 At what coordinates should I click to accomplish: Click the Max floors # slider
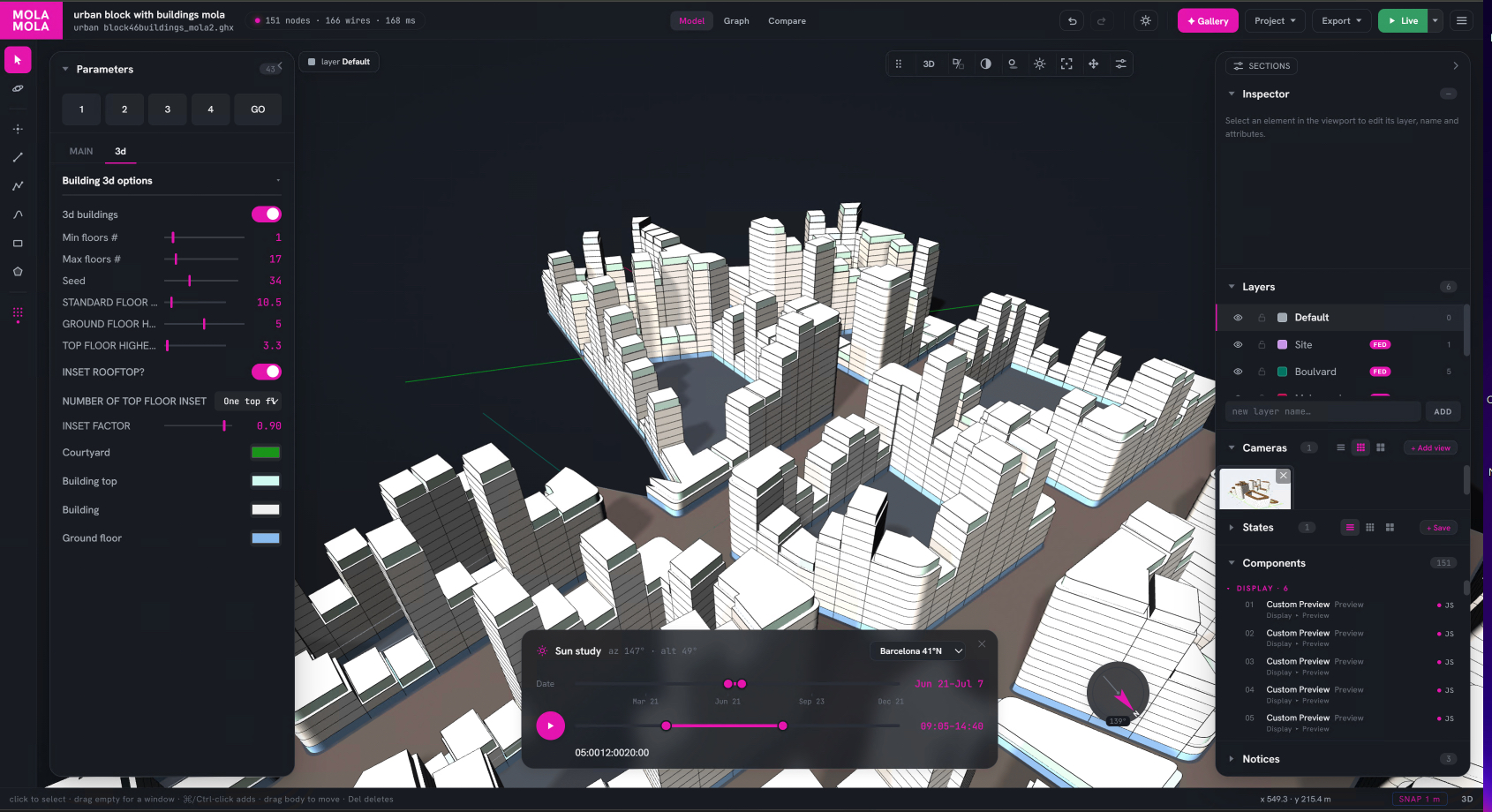(201, 259)
